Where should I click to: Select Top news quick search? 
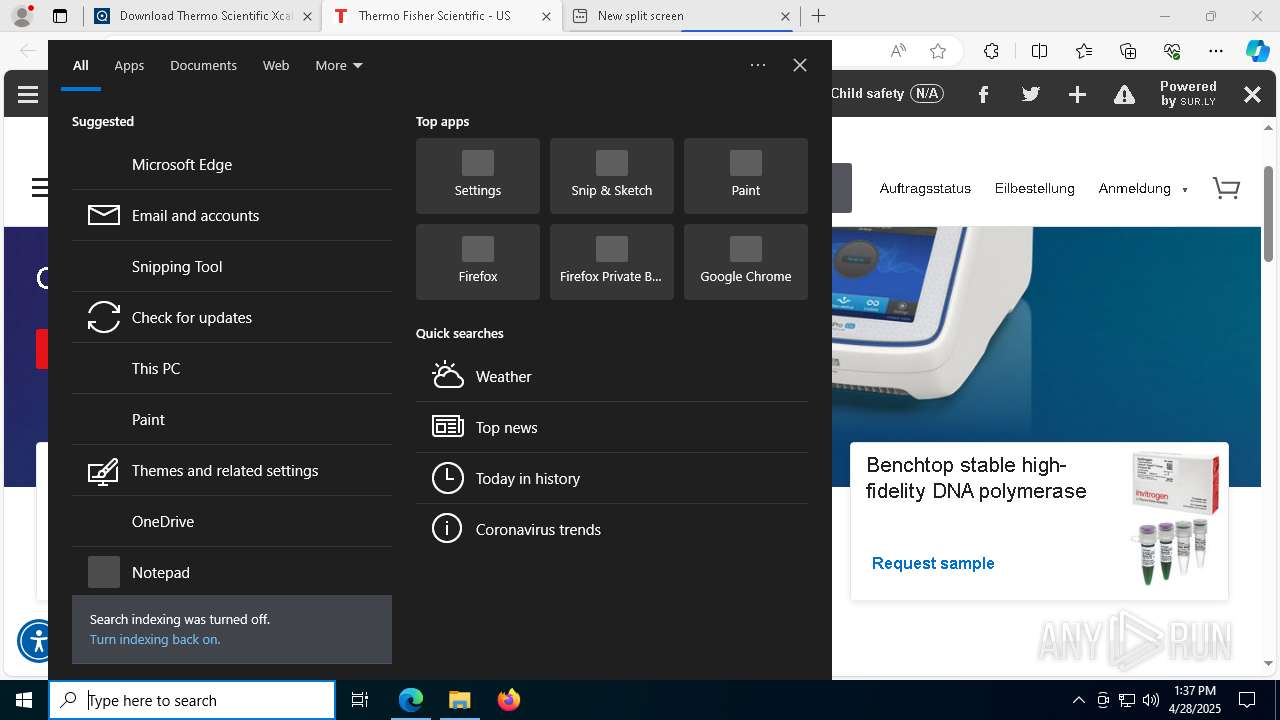(612, 427)
